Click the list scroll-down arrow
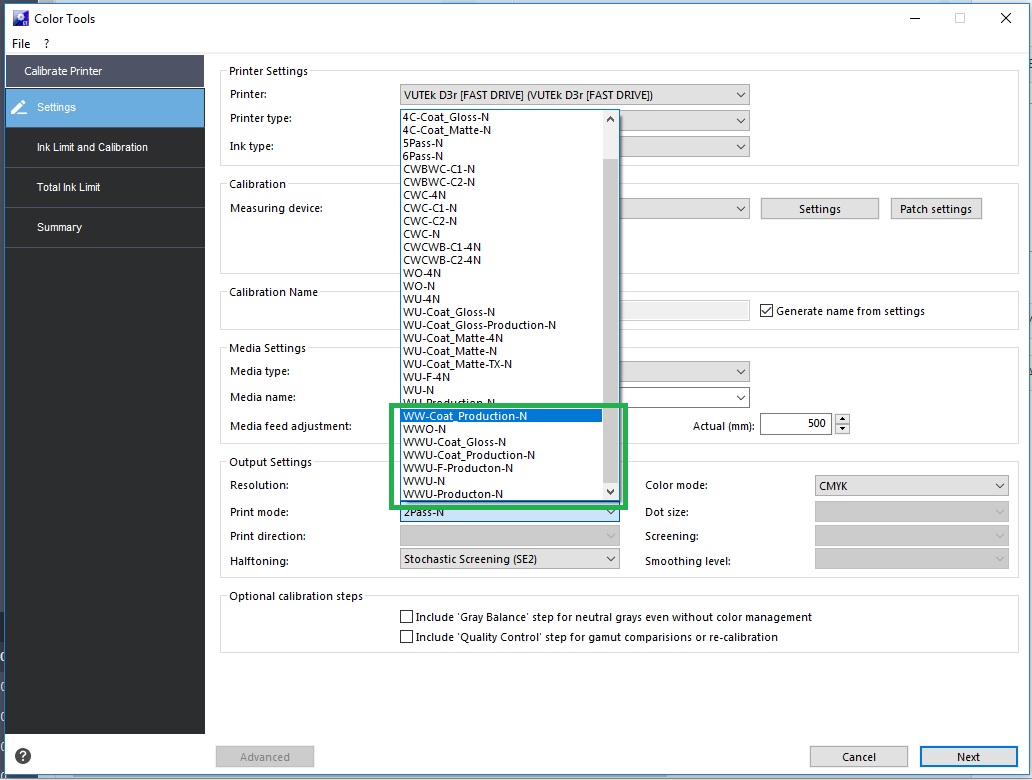Image resolution: width=1032 pixels, height=780 pixels. (610, 492)
